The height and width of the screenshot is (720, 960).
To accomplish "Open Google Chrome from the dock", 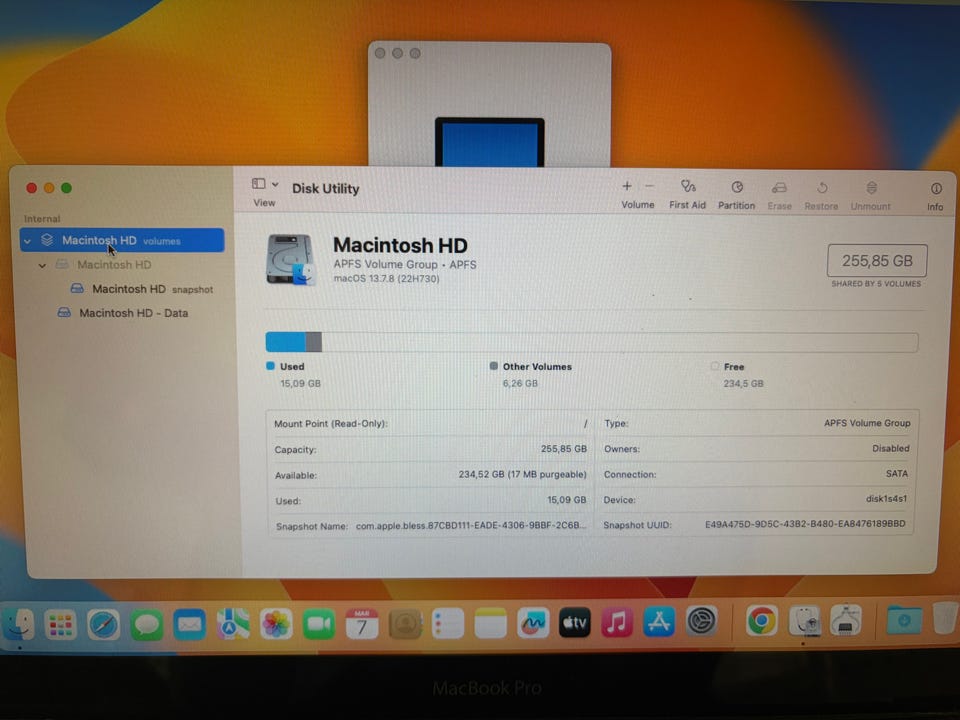I will tap(762, 622).
